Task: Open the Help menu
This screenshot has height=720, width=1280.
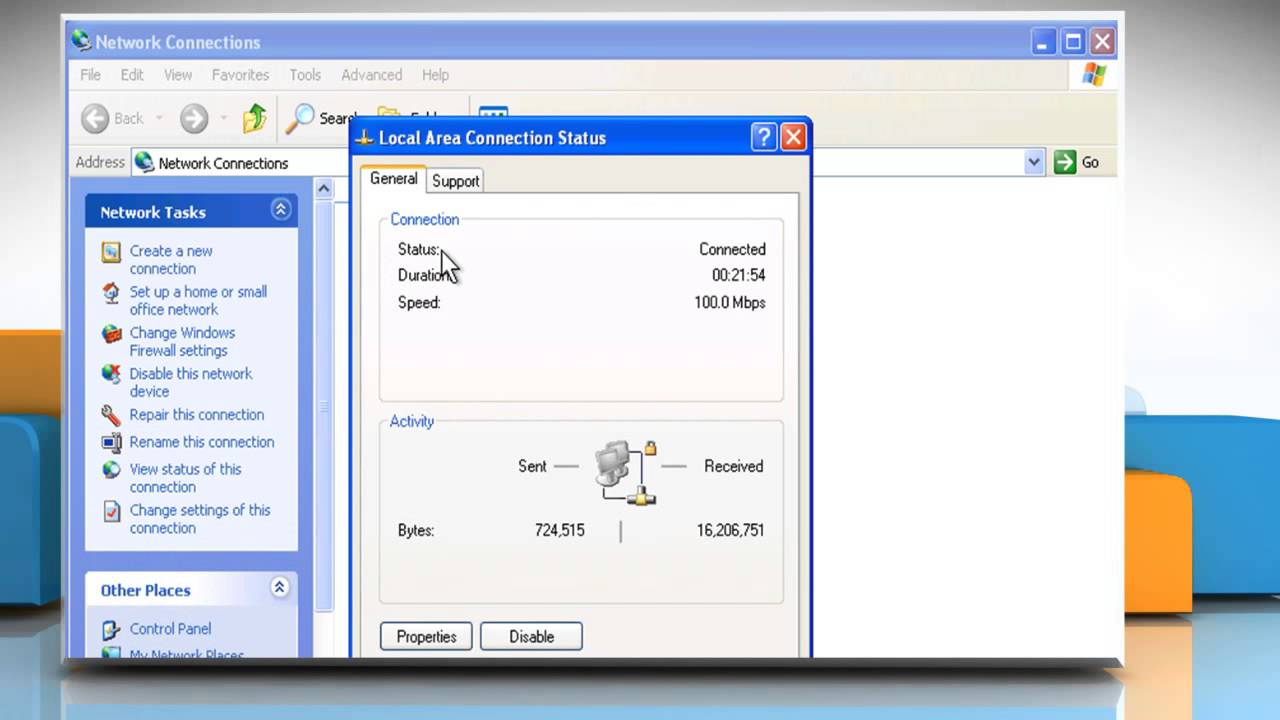Action: (x=435, y=75)
